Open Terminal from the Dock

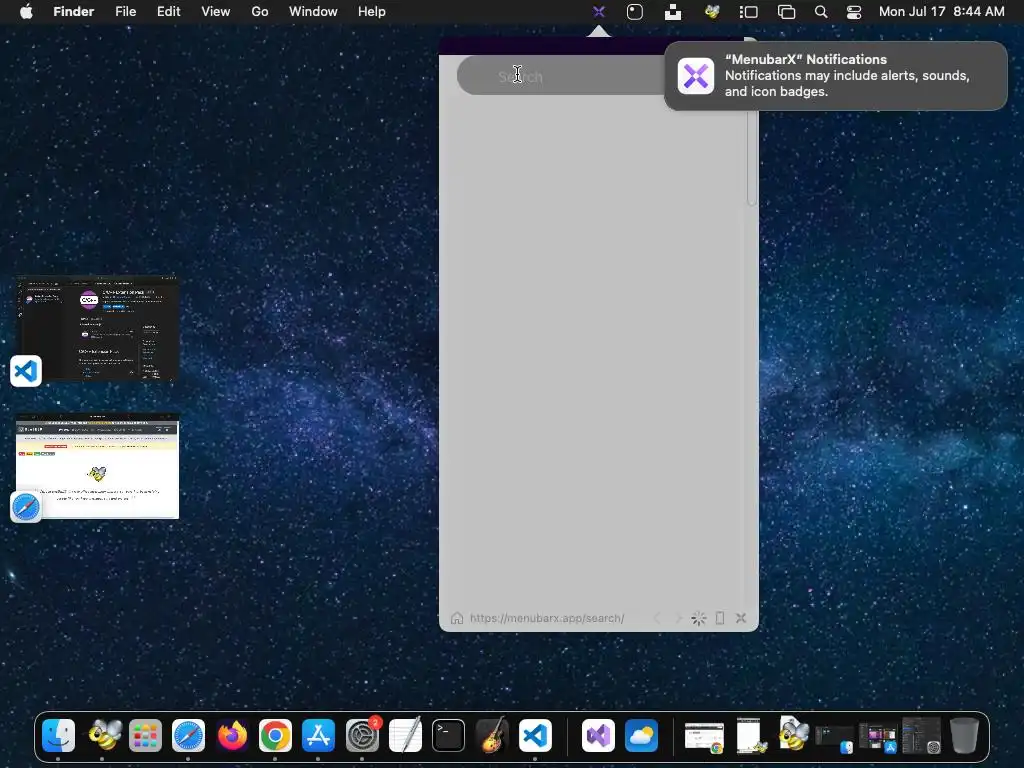[x=449, y=735]
